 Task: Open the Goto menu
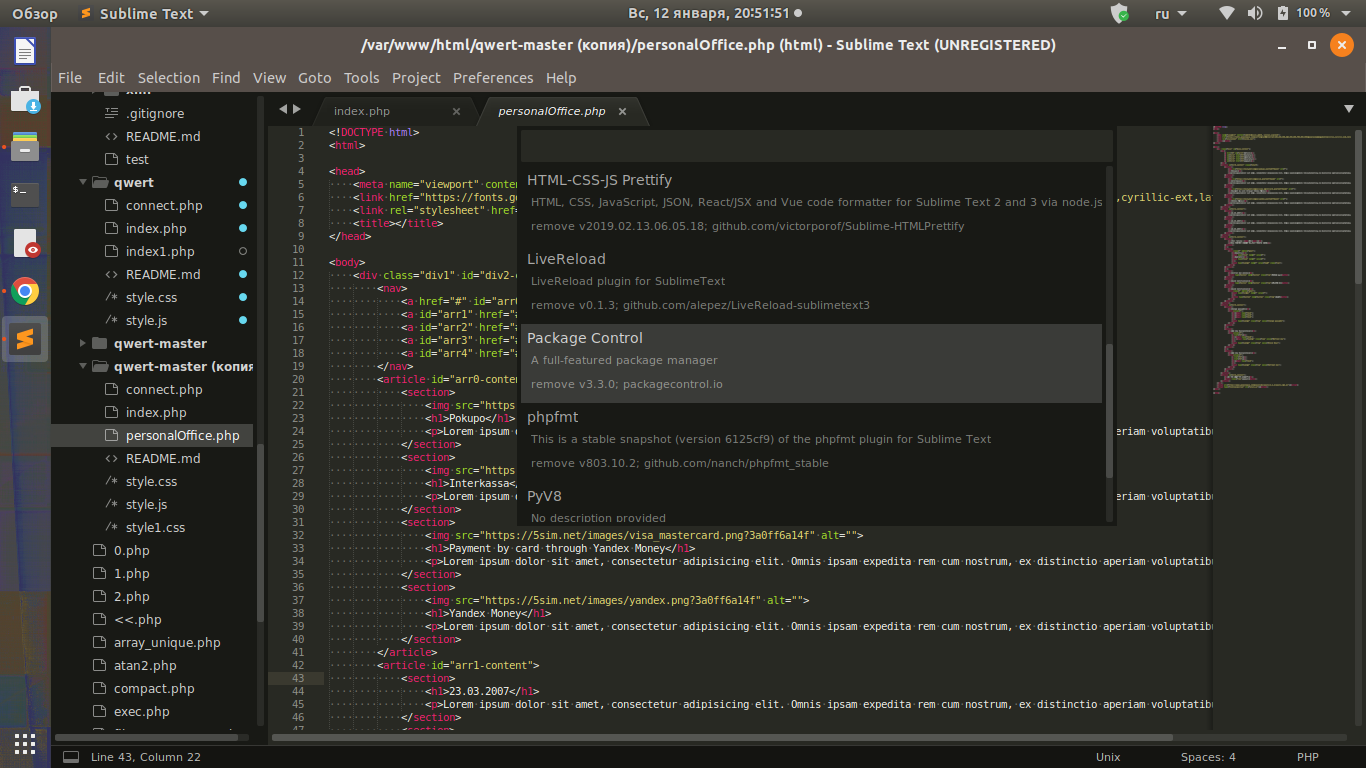click(314, 78)
